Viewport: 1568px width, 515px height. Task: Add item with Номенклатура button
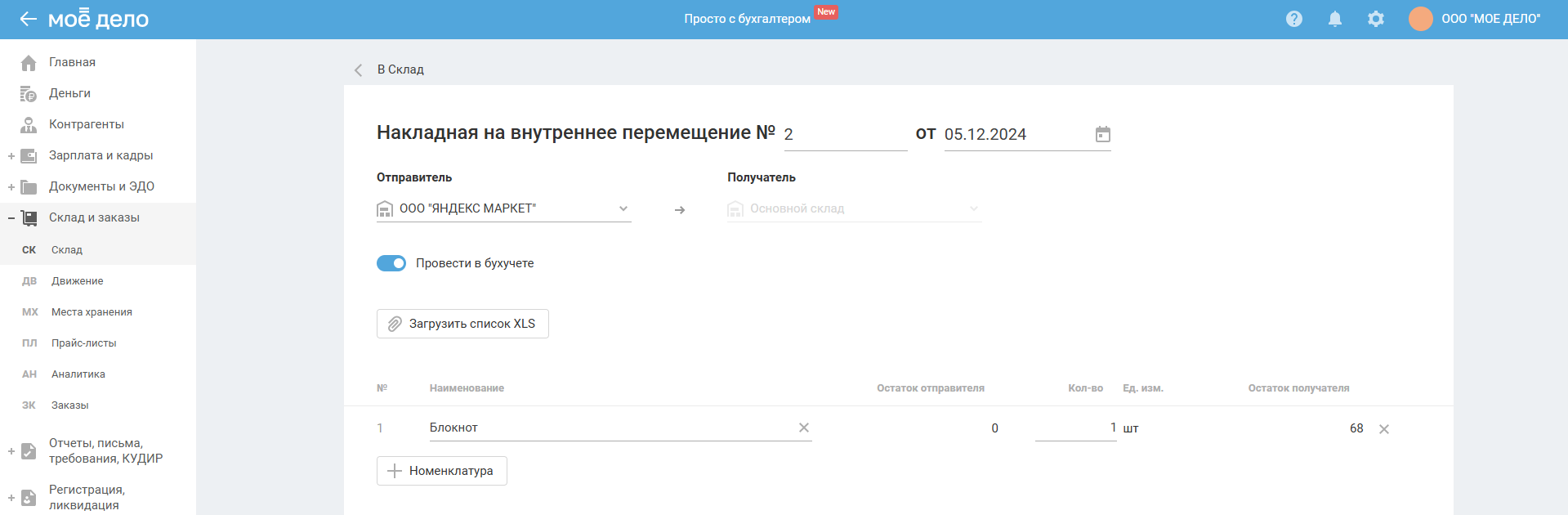tap(442, 471)
